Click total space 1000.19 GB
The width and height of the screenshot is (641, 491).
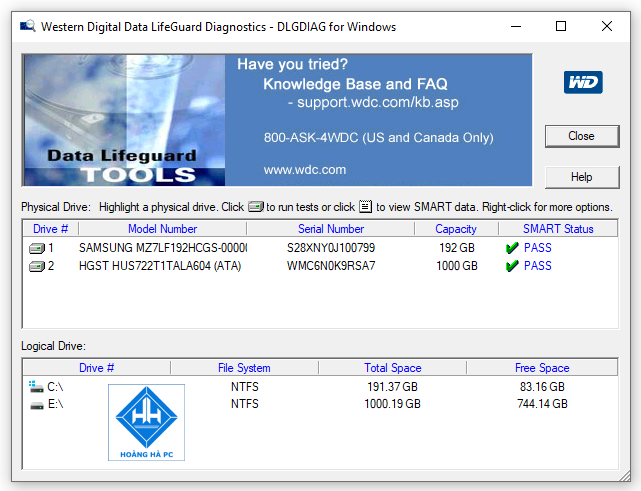coord(392,404)
